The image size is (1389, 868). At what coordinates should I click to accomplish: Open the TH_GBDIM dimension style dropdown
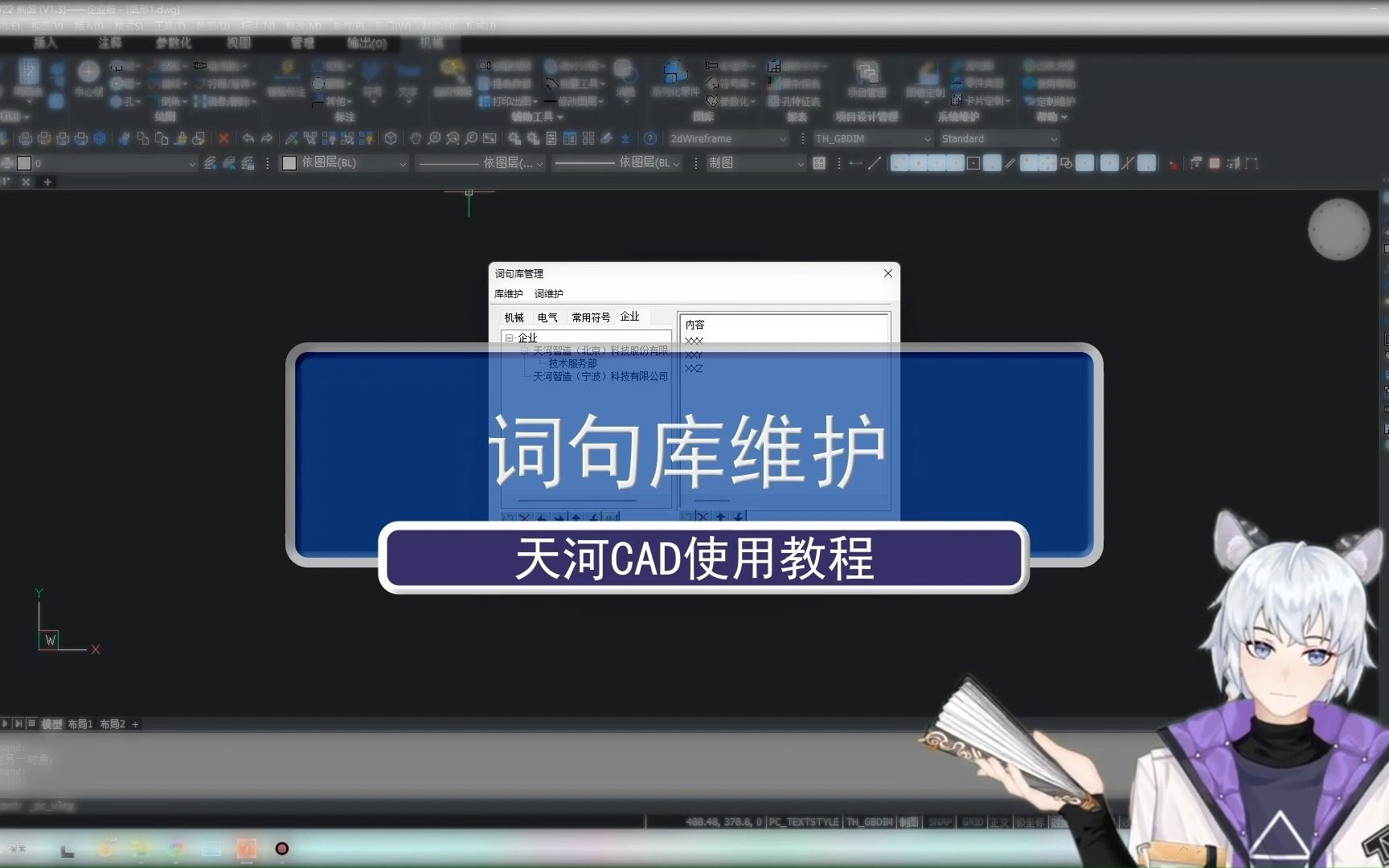[873, 139]
